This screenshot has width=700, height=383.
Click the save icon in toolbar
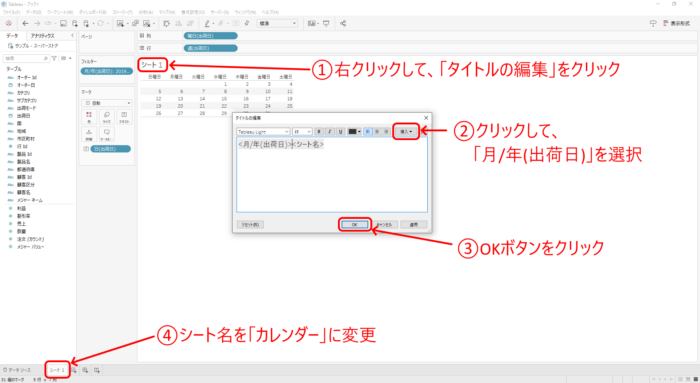[x=63, y=23]
